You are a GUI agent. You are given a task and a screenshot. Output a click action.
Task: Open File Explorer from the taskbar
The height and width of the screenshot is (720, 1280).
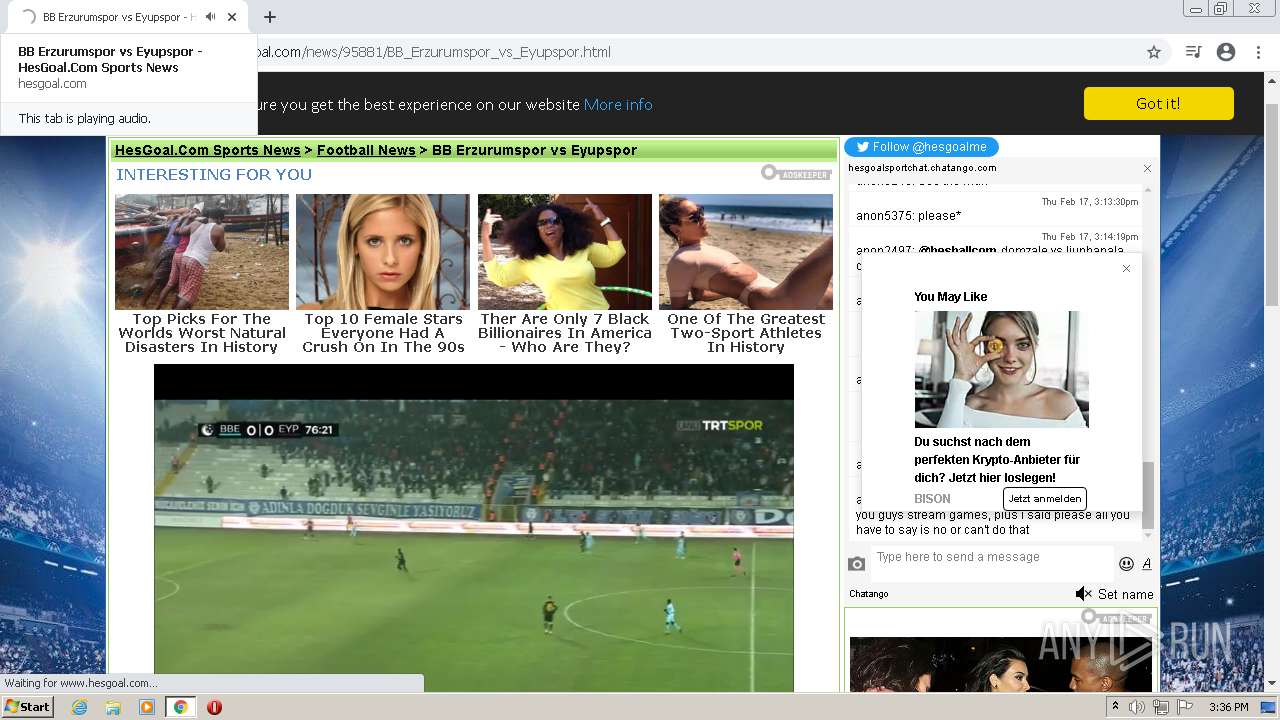(113, 707)
